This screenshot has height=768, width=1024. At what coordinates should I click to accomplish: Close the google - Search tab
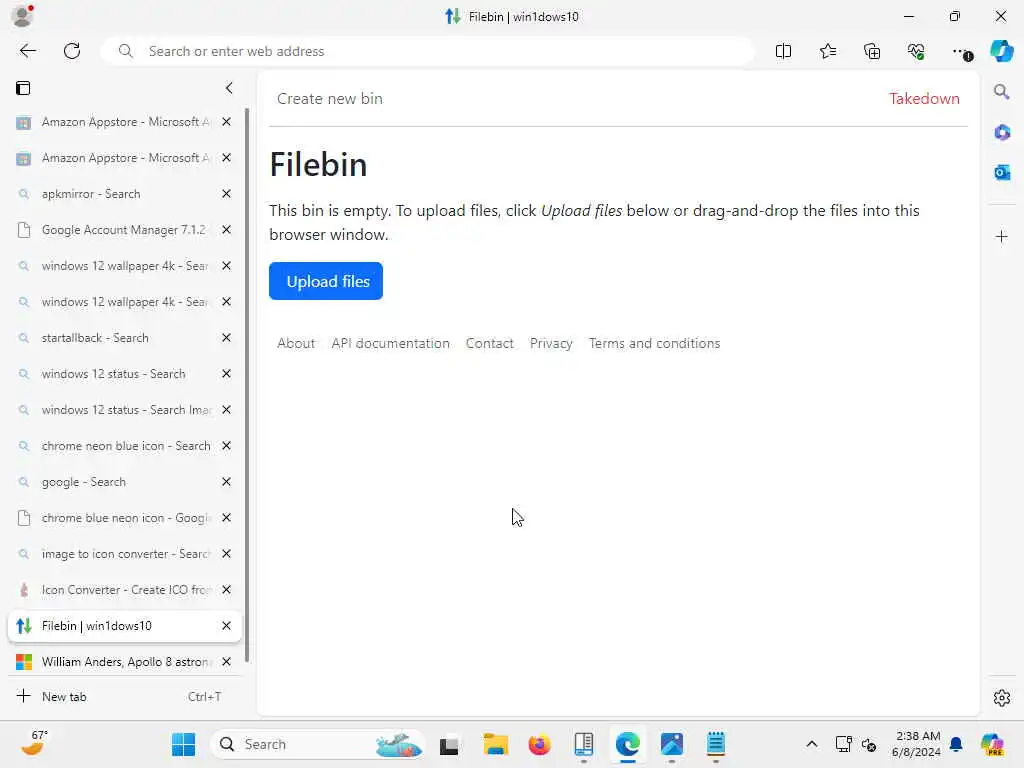(x=226, y=482)
